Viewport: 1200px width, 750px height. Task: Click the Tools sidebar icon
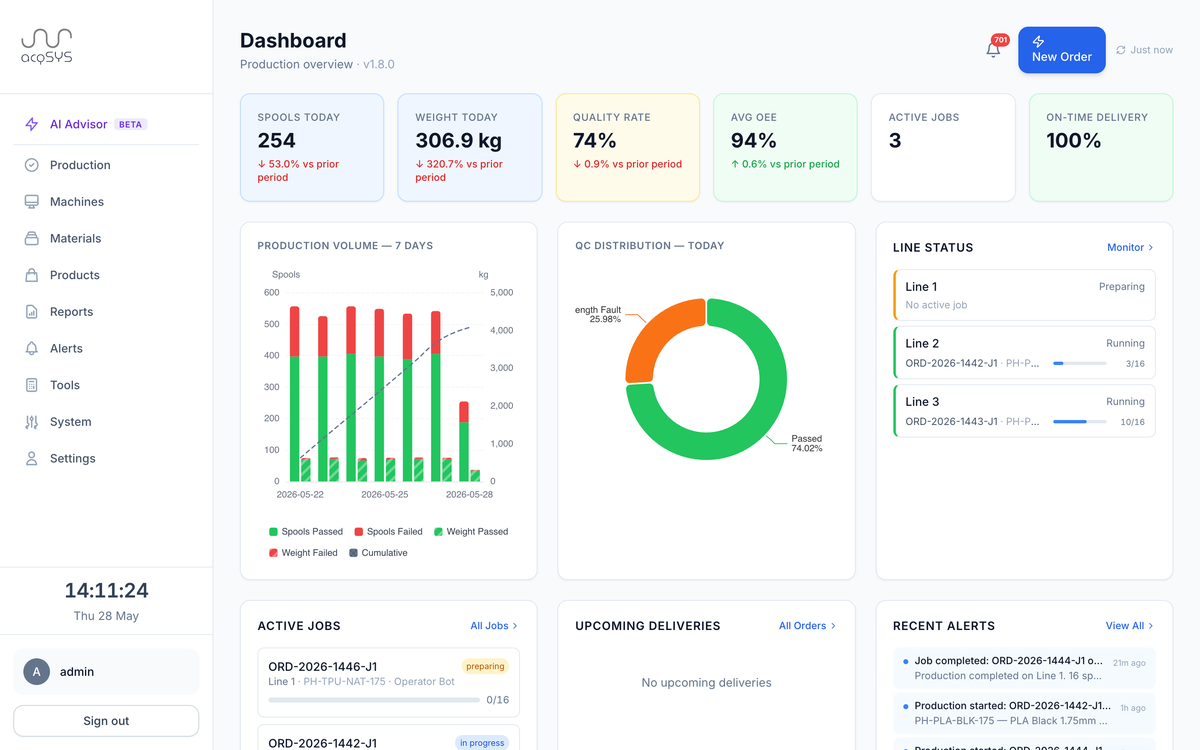pos(32,385)
